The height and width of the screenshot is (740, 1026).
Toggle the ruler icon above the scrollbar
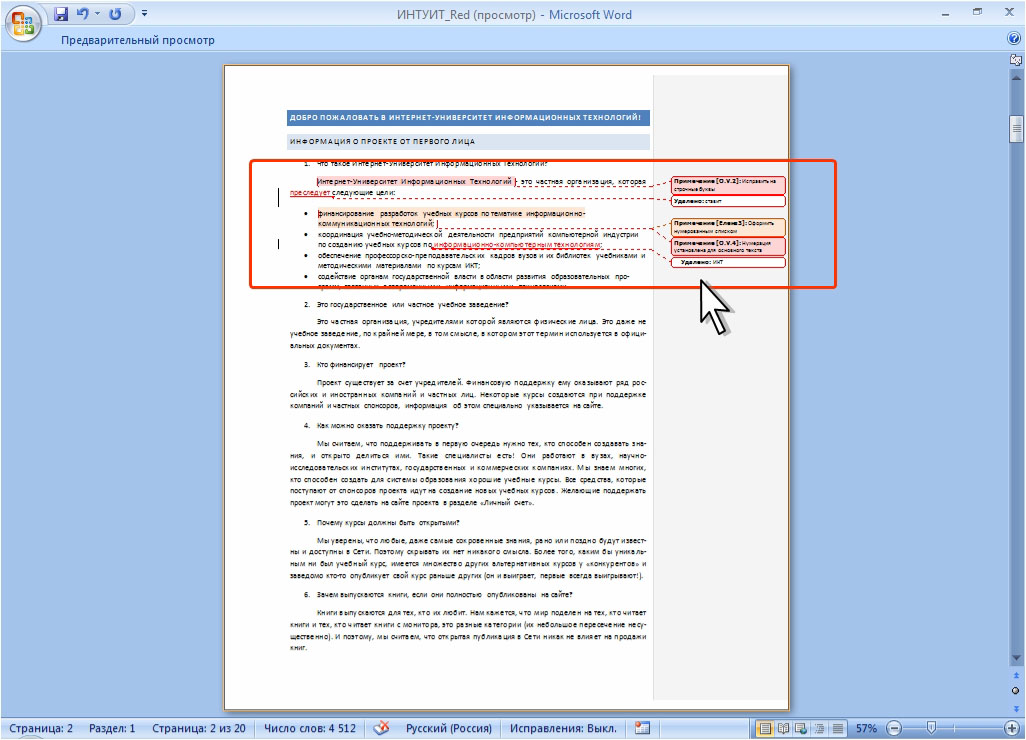pyautogui.click(x=1016, y=60)
